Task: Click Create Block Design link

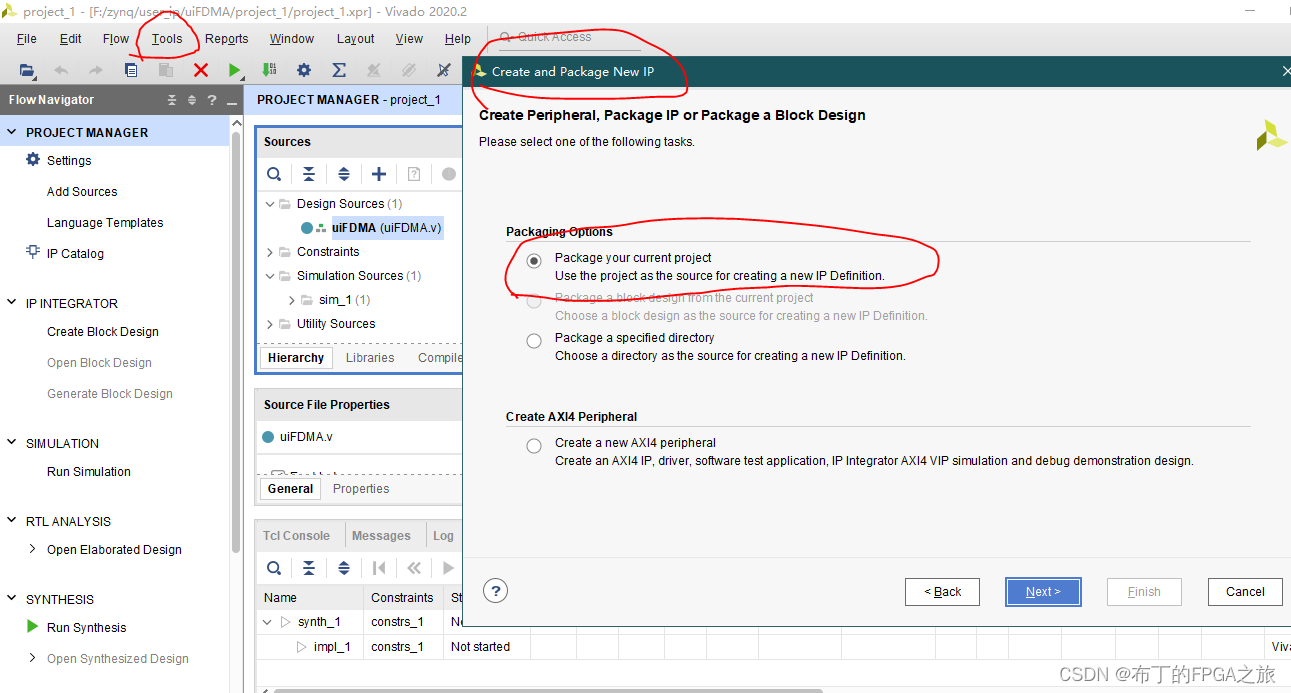Action: pos(103,332)
